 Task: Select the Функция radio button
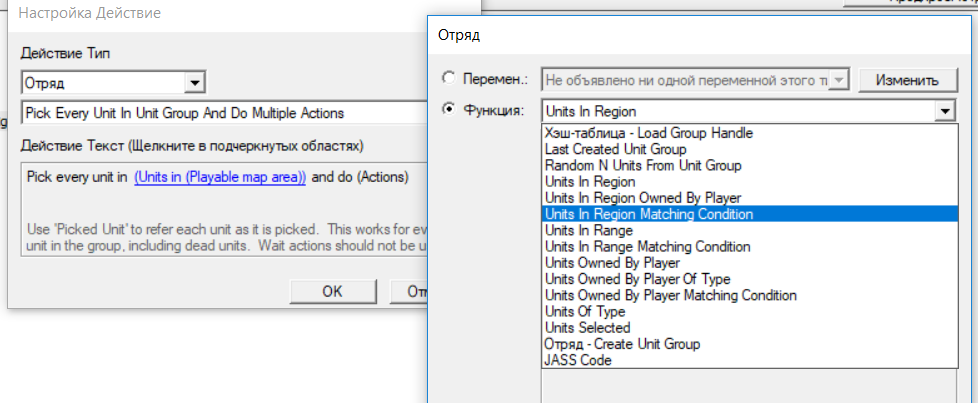pyautogui.click(x=448, y=110)
